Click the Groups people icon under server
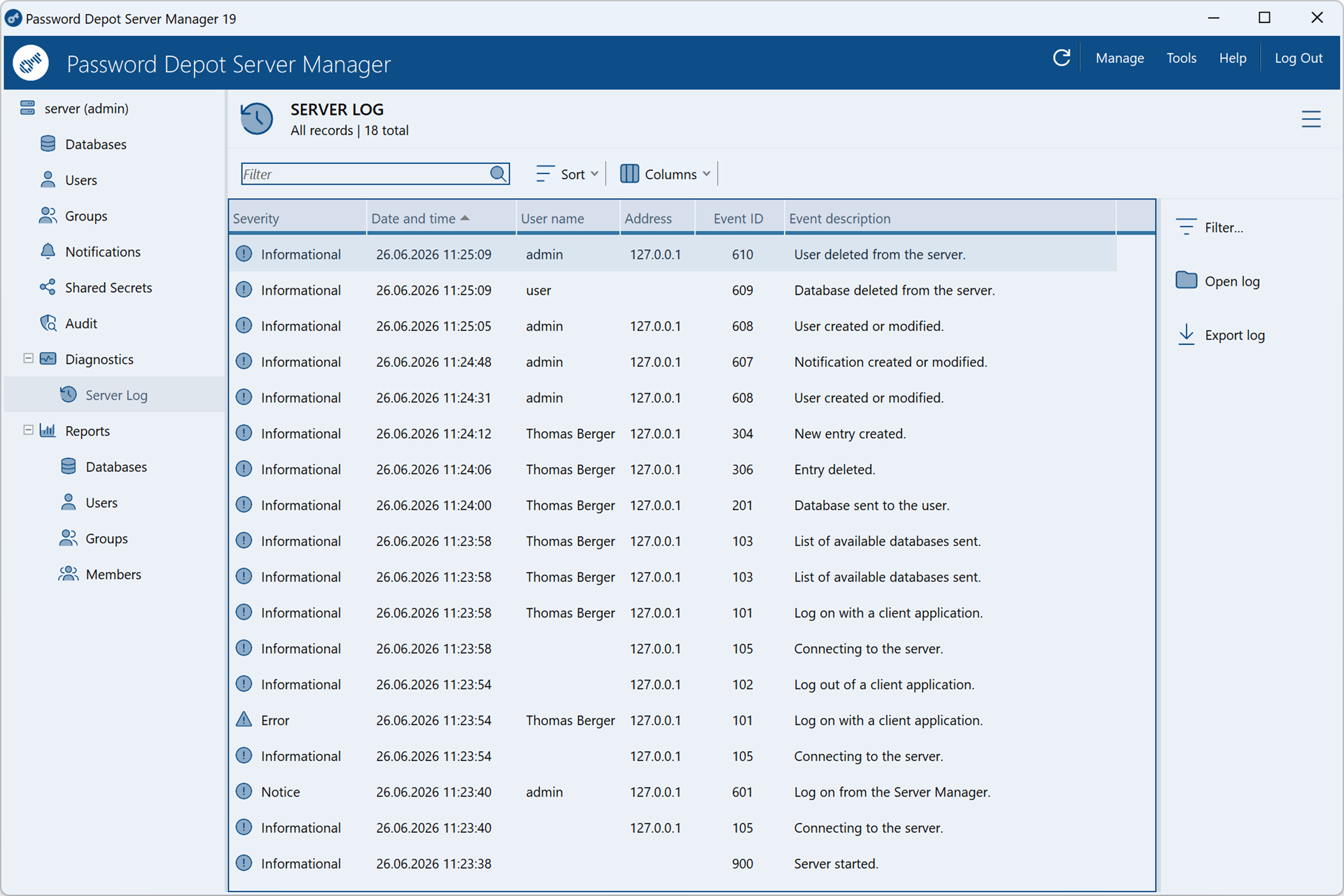This screenshot has width=1344, height=896. [x=48, y=216]
